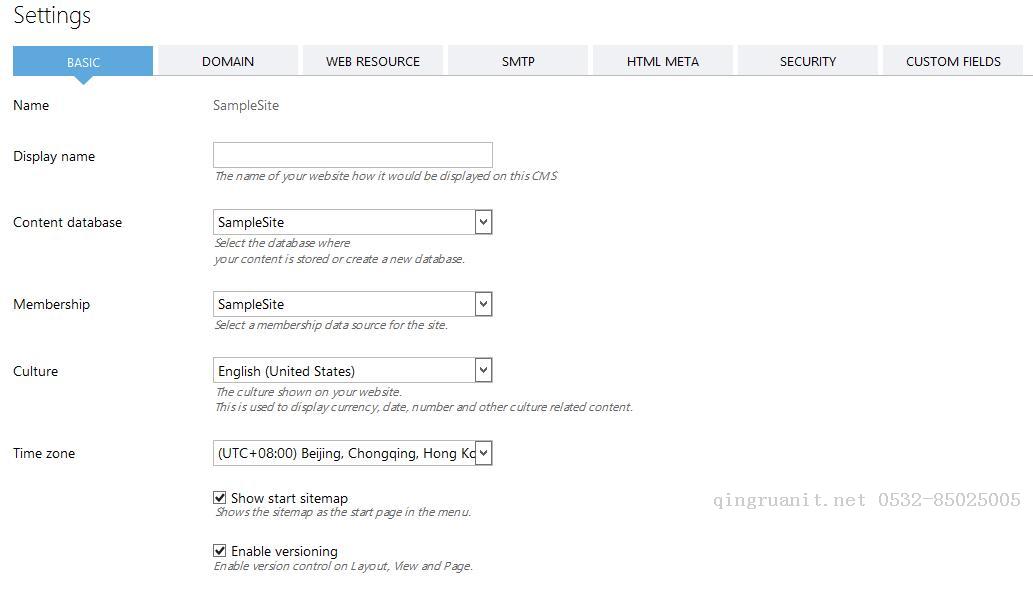Click hint 'Shows the sitemap as the start page'
The image size is (1033, 596).
(x=343, y=512)
